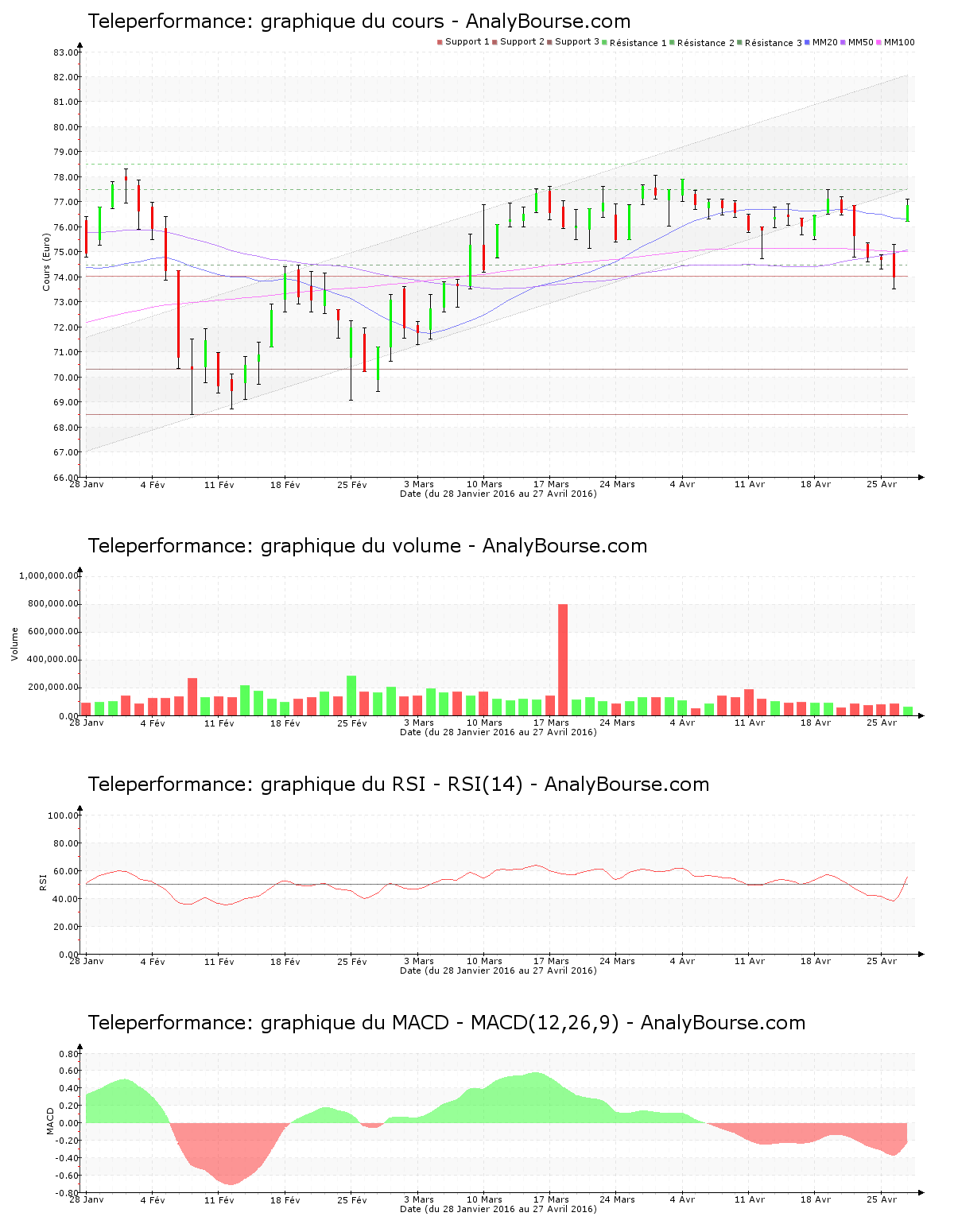The image size is (954, 1232).
Task: Select the MM100 legend label
Action: (899, 42)
